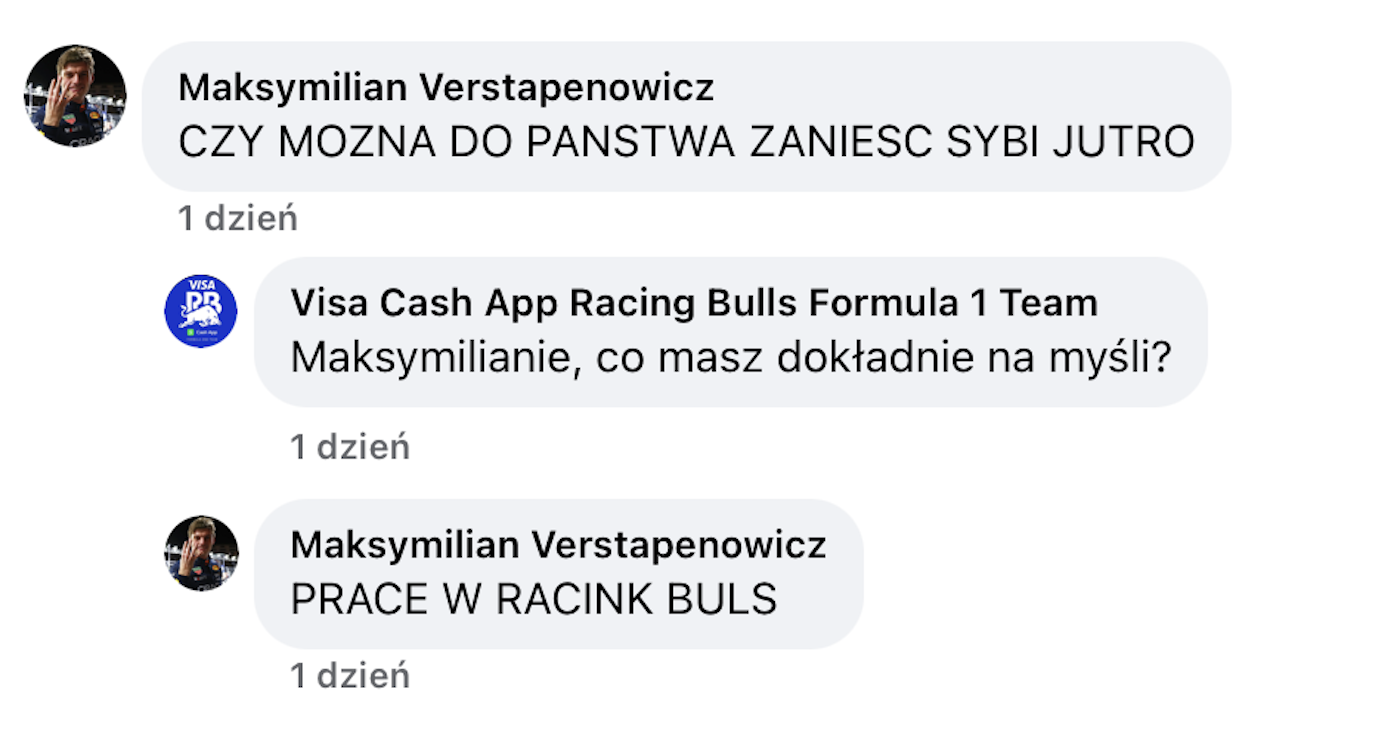The image size is (1400, 735).
Task: Open "1 dzień" timestamp under the first comment
Action: (x=238, y=218)
